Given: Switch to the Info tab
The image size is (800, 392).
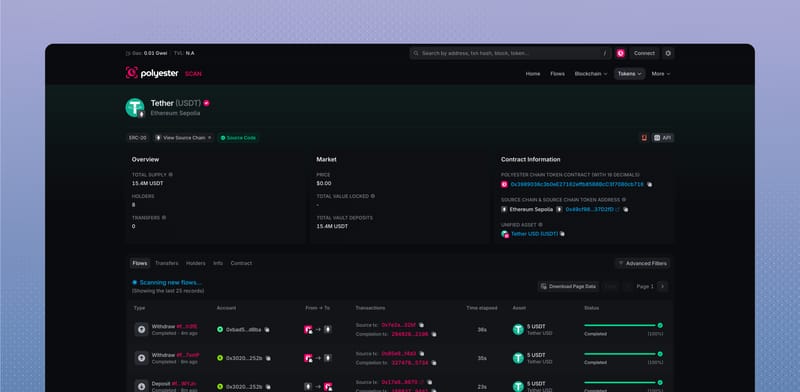Looking at the screenshot, I should [x=218, y=263].
